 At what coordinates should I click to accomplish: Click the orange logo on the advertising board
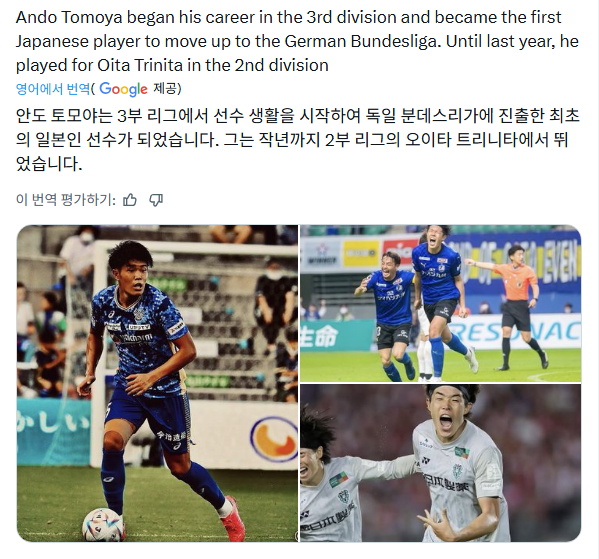point(274,438)
